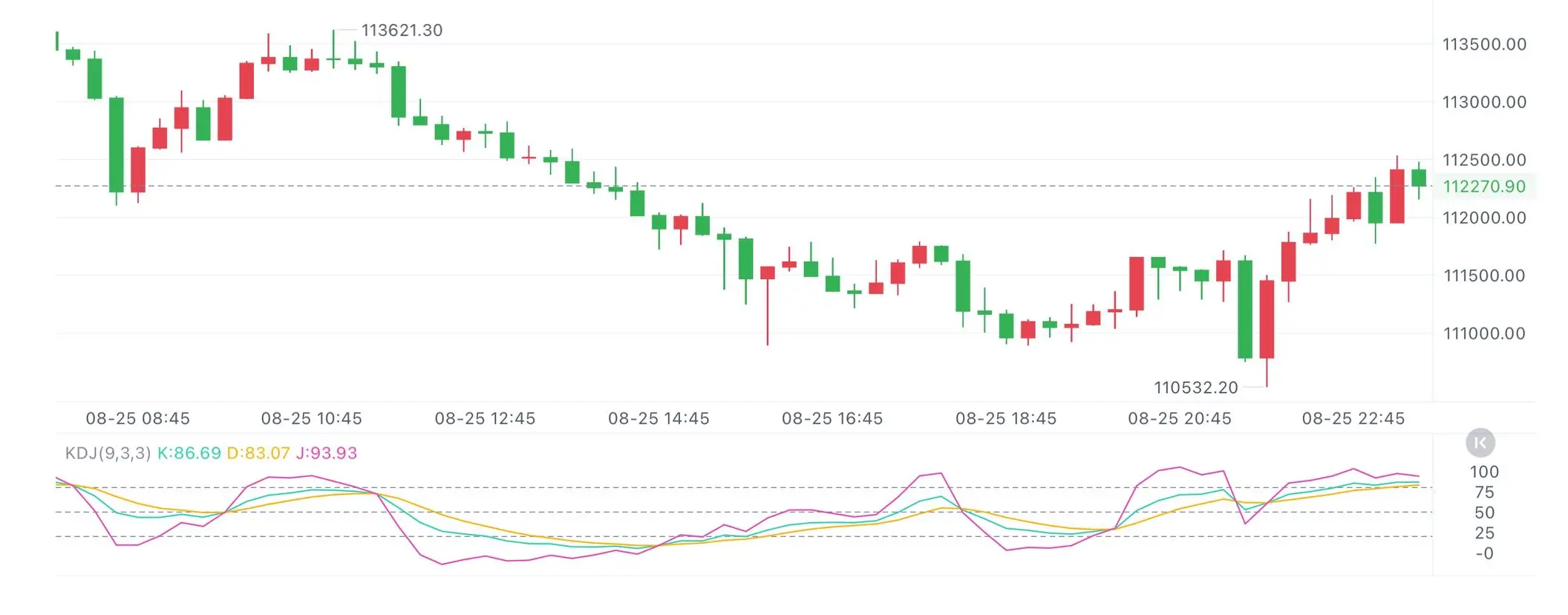Click the KDJ axis label 75
Viewport: 1568px width, 615px height.
[x=1484, y=492]
